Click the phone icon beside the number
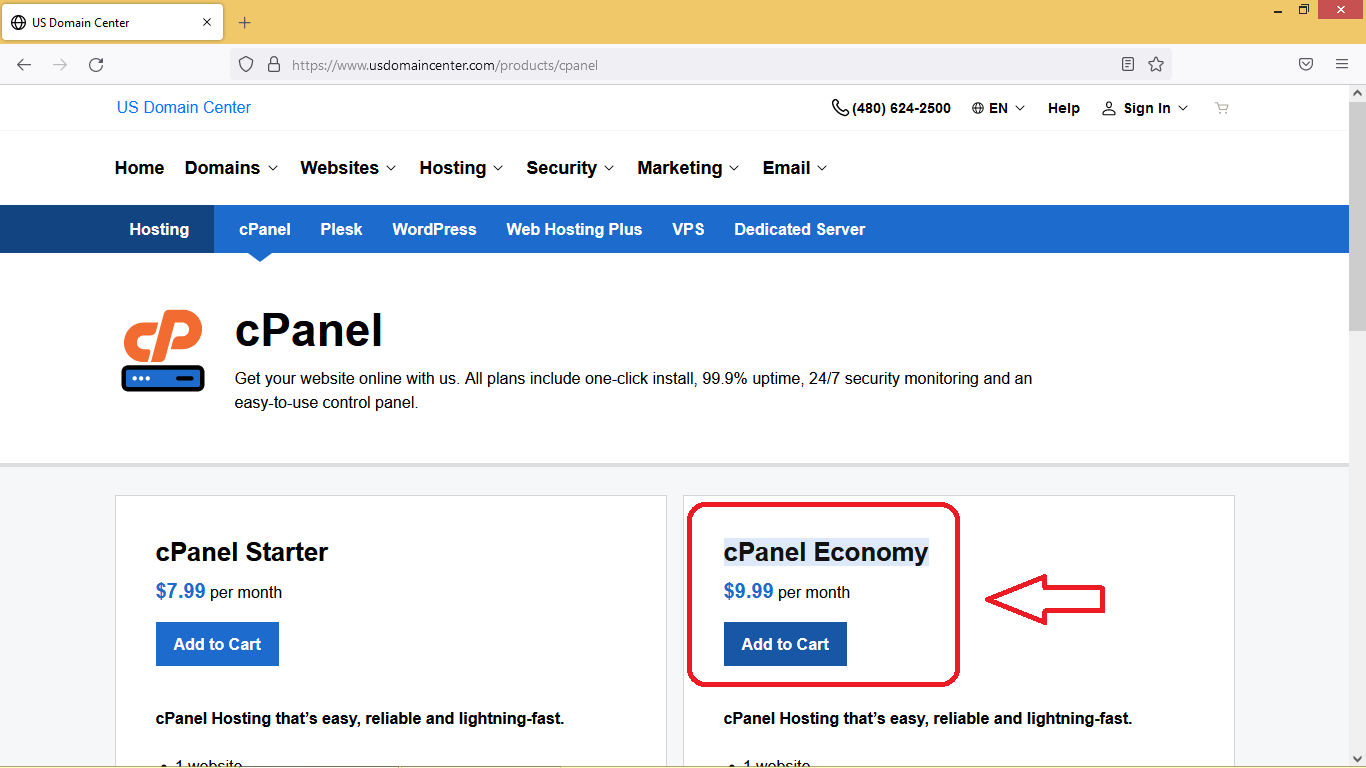The image size is (1366, 768). click(840, 108)
